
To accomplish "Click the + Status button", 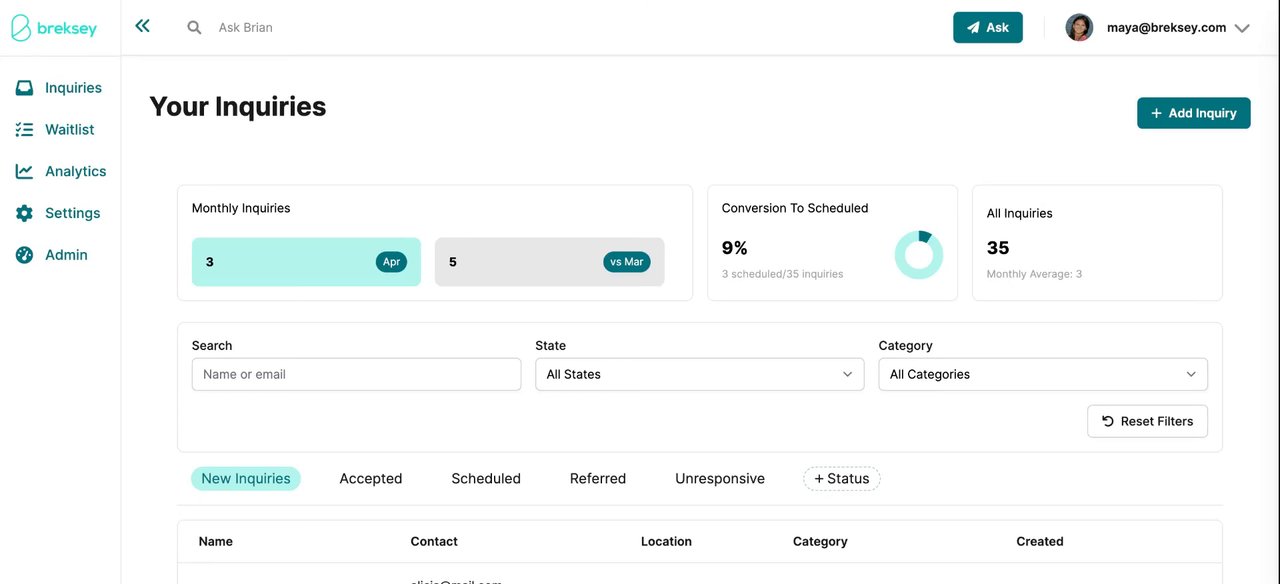I will click(x=841, y=479).
